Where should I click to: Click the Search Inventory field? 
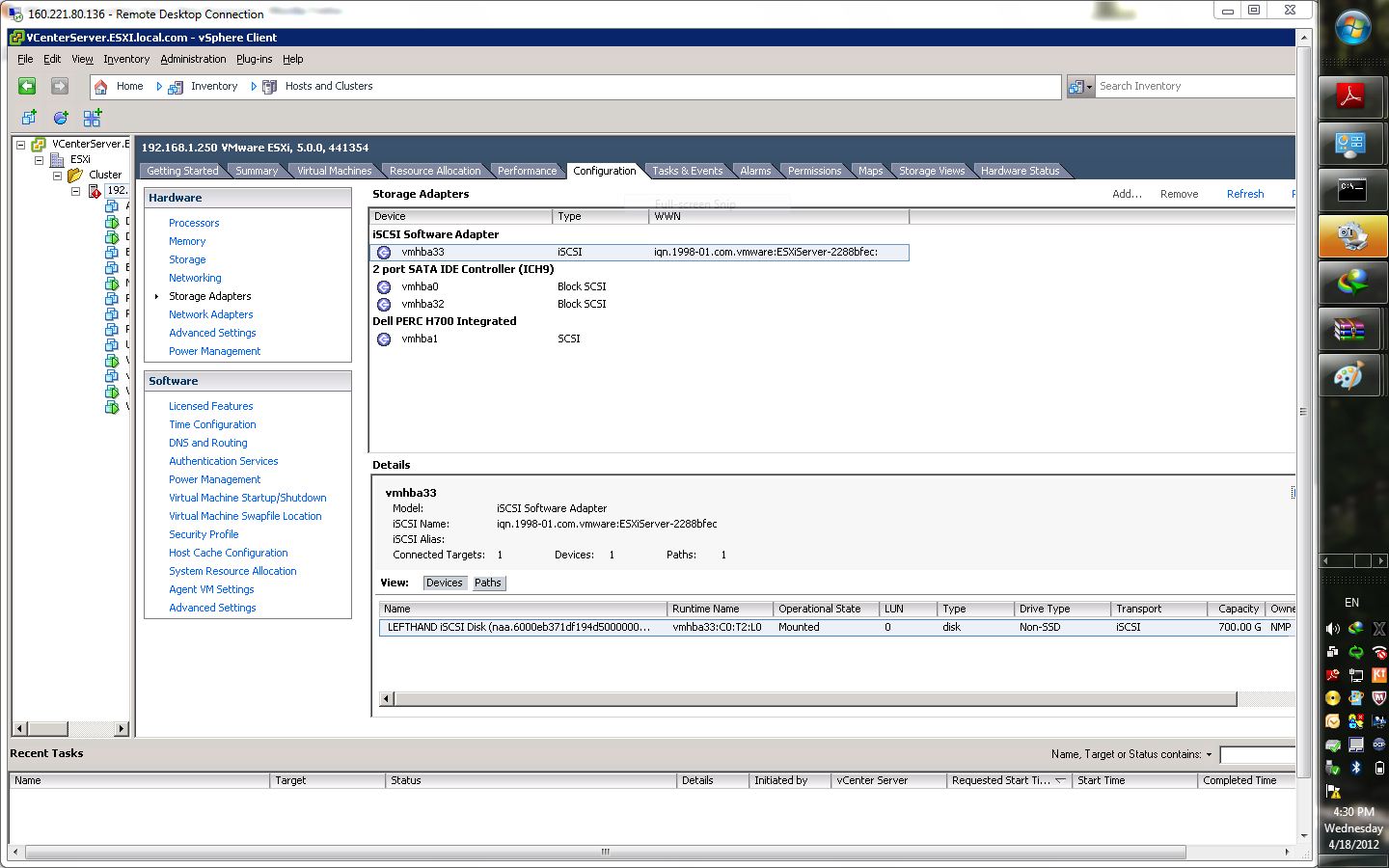[x=1196, y=87]
